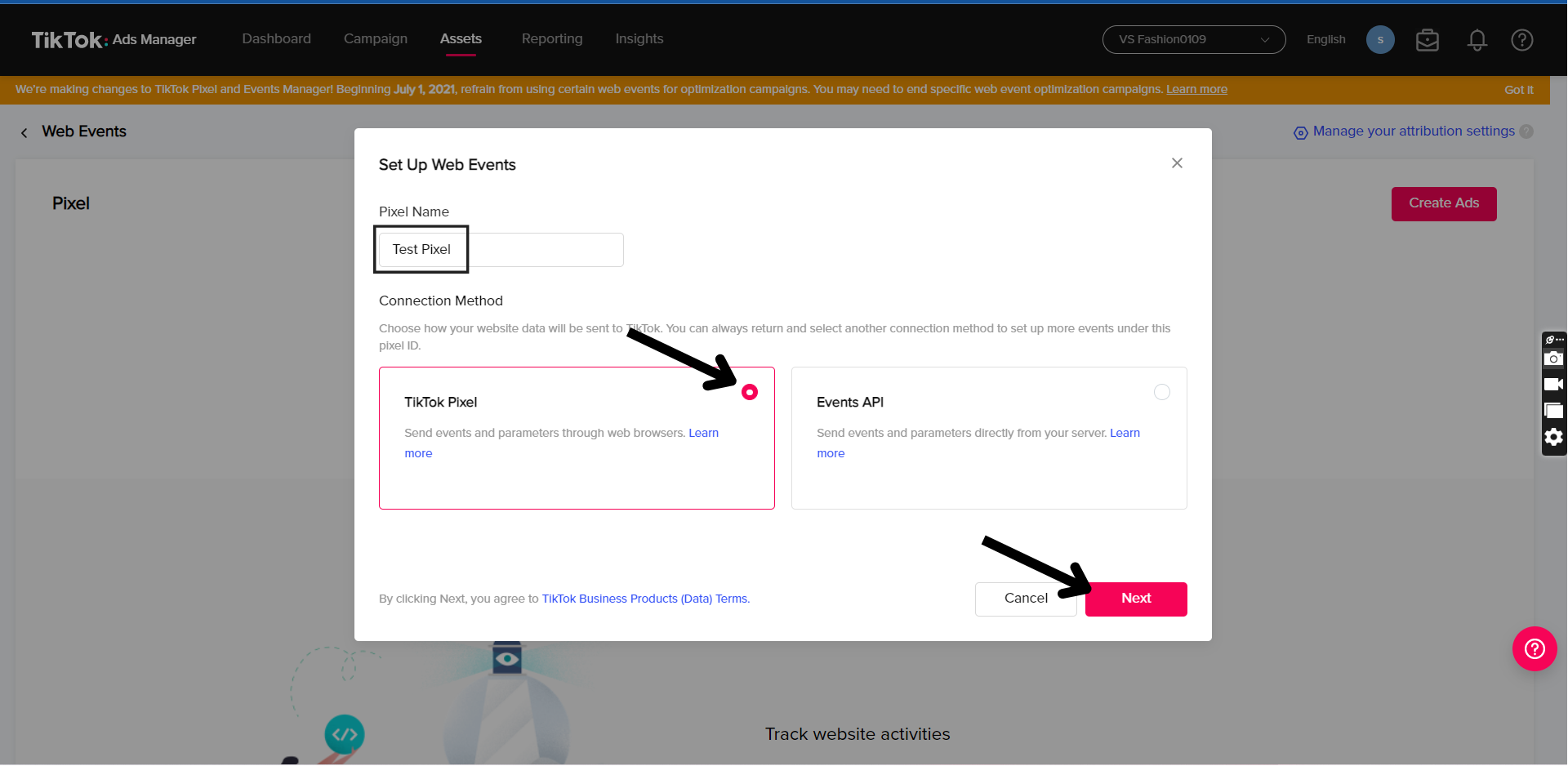Open the Reporting tab
The height and width of the screenshot is (766, 1568).
click(x=552, y=38)
